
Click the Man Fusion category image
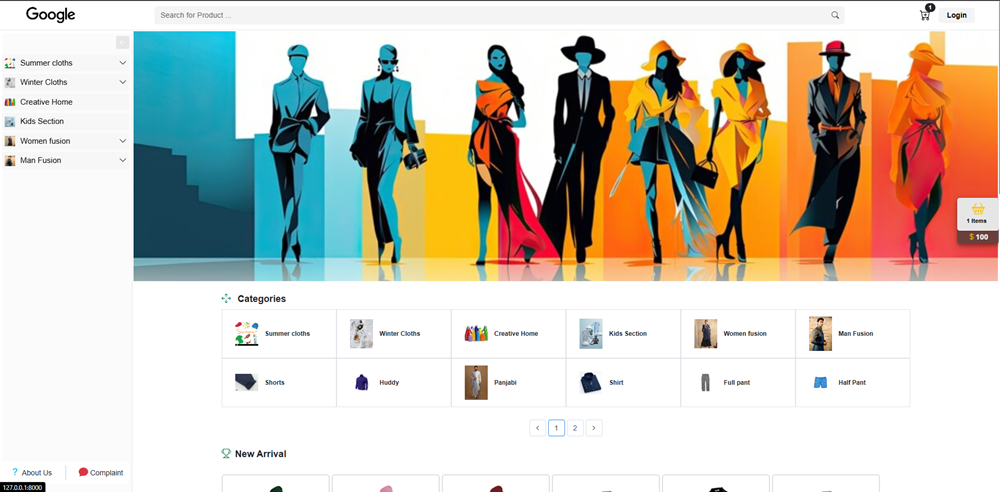(x=820, y=334)
